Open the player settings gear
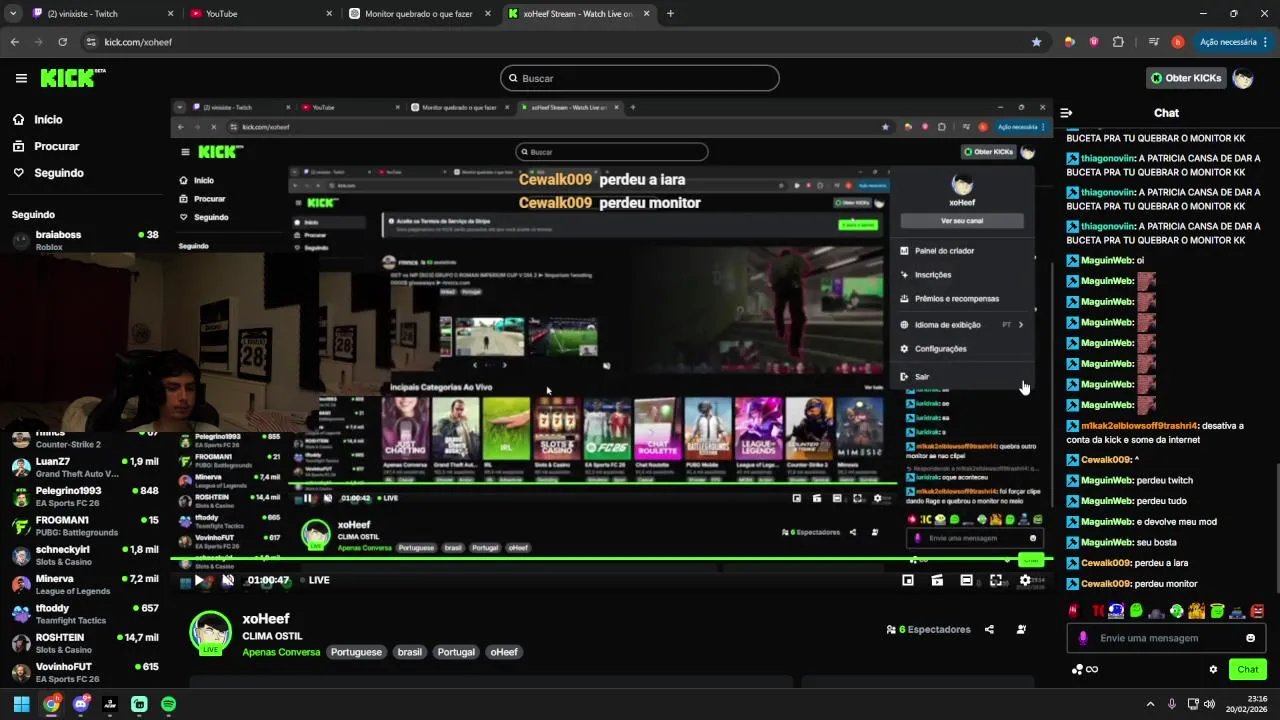This screenshot has height=720, width=1280. [x=1025, y=580]
